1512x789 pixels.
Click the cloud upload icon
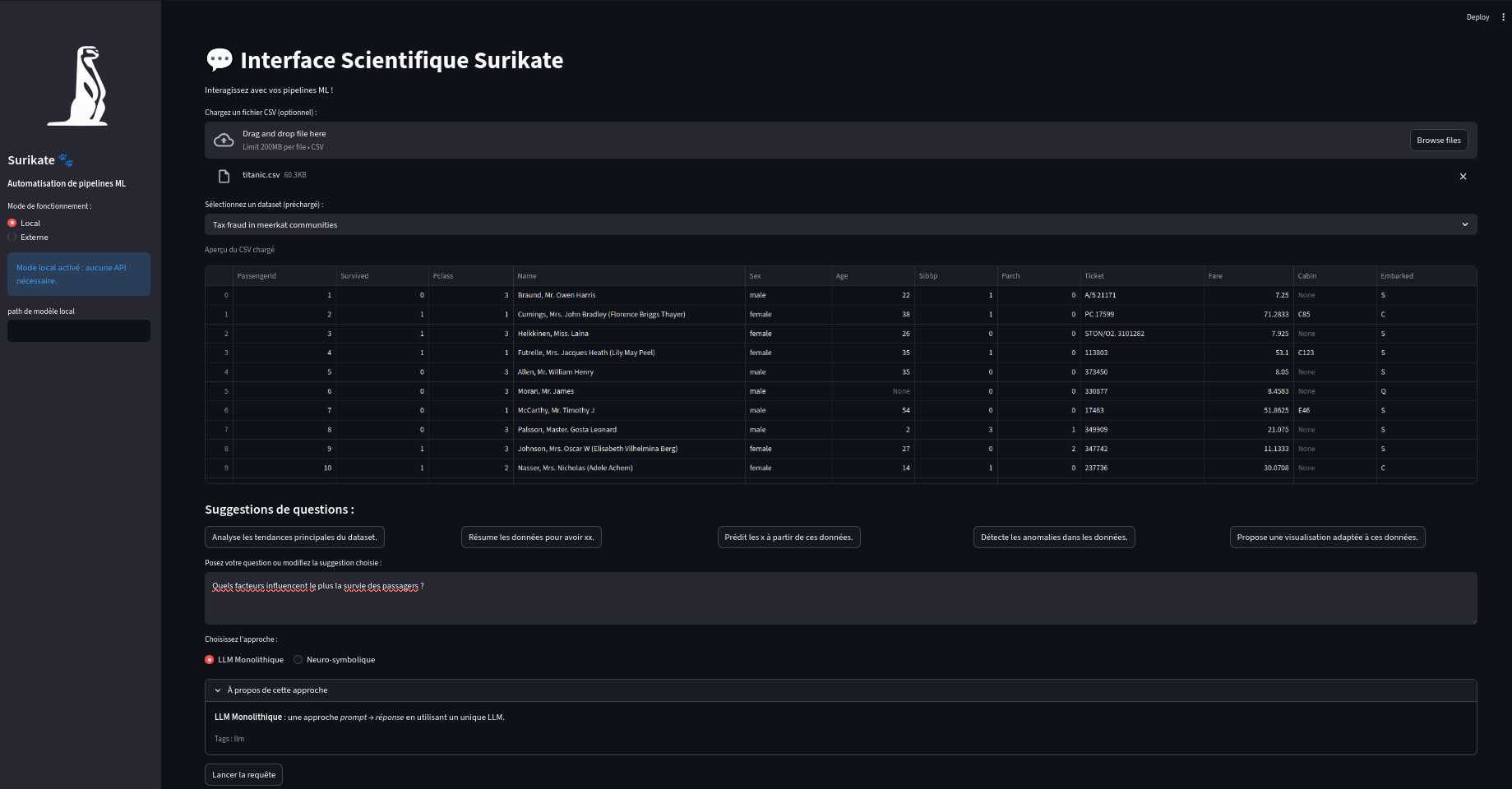(224, 141)
